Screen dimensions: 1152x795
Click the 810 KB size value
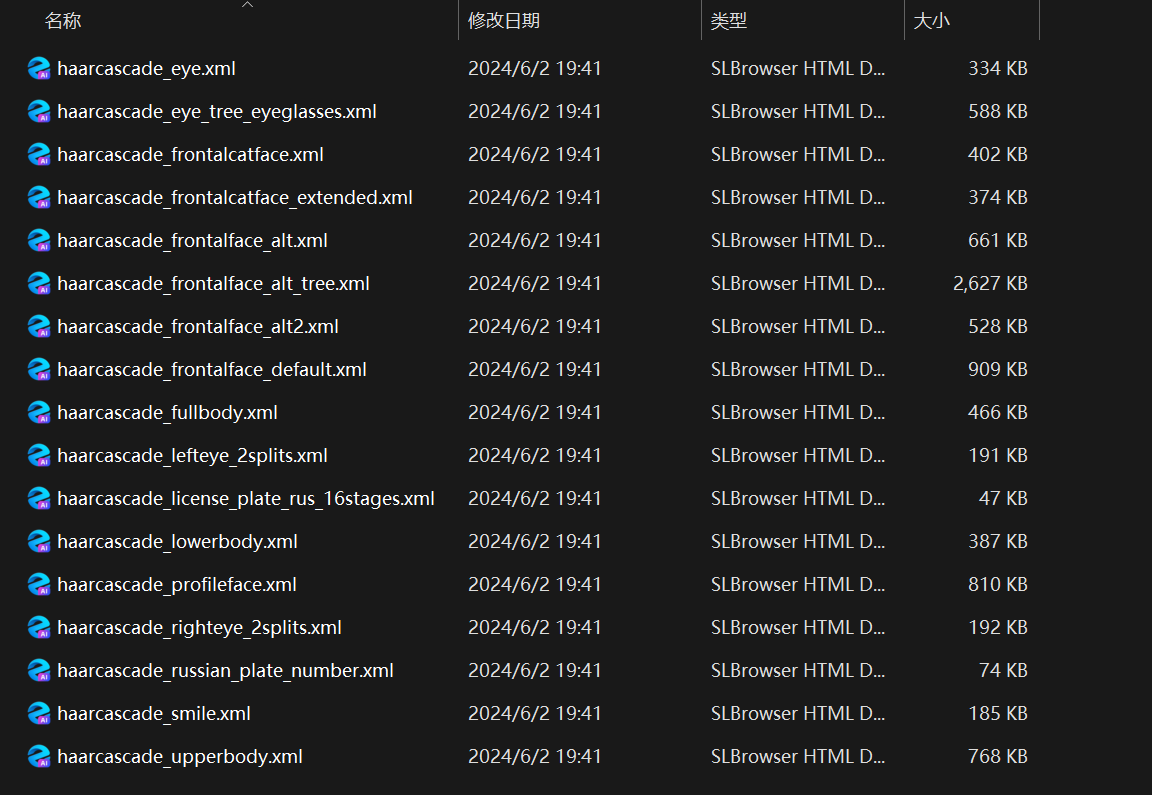pyautogui.click(x=997, y=584)
